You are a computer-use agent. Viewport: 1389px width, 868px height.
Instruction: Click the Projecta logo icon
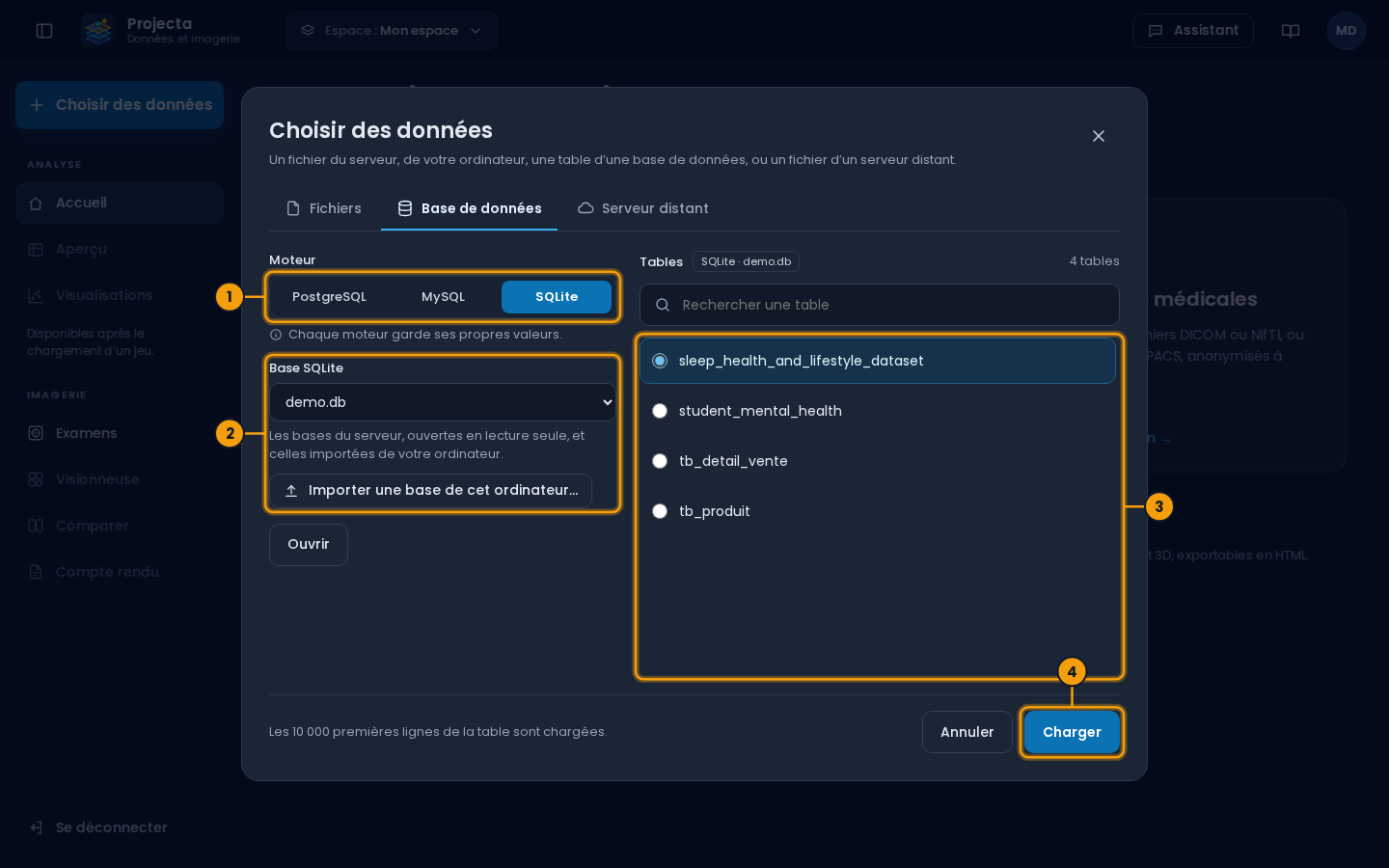pos(97,31)
